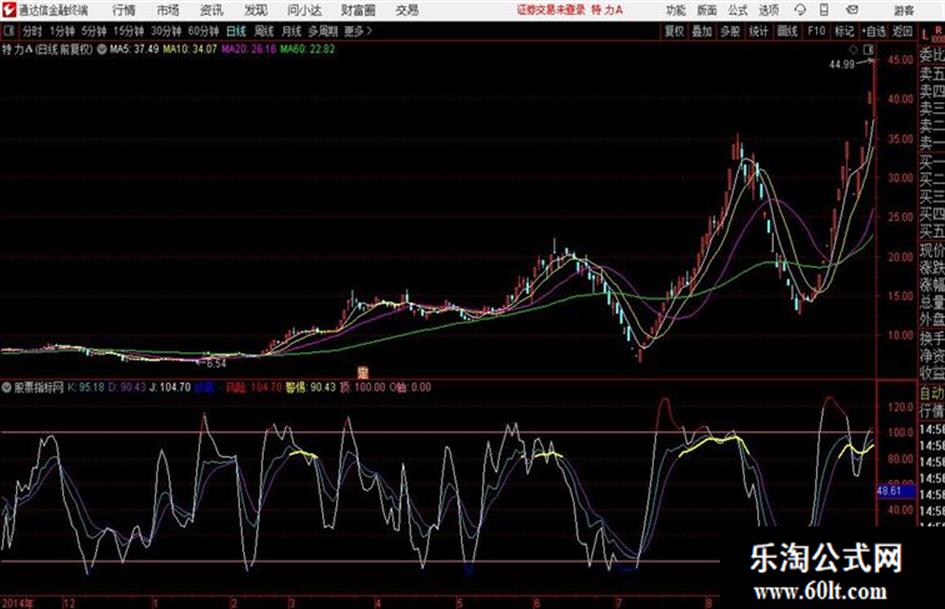Click the 标记 toolbar button

(844, 31)
